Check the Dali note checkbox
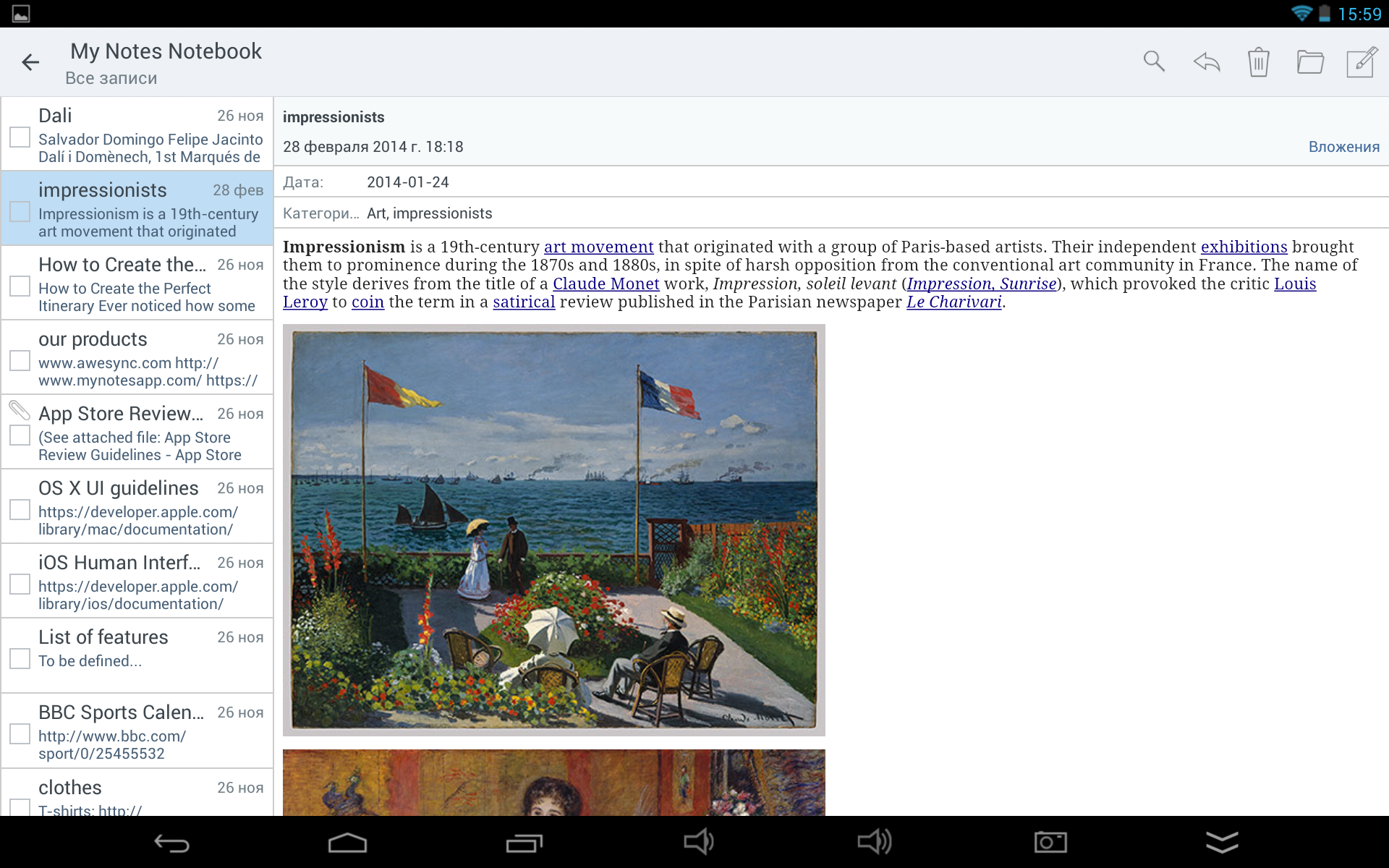Screen dimensions: 1389x868 [20, 137]
